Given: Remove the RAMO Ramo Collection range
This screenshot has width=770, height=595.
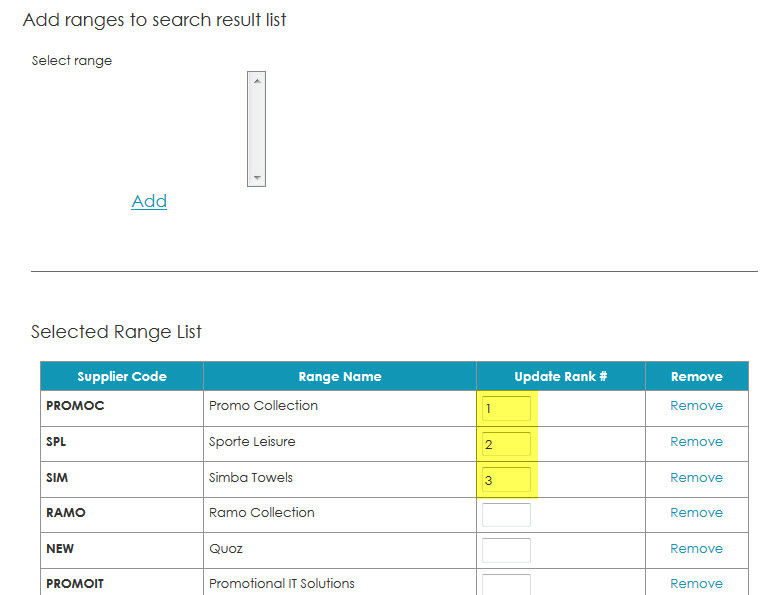Looking at the screenshot, I should (696, 513).
